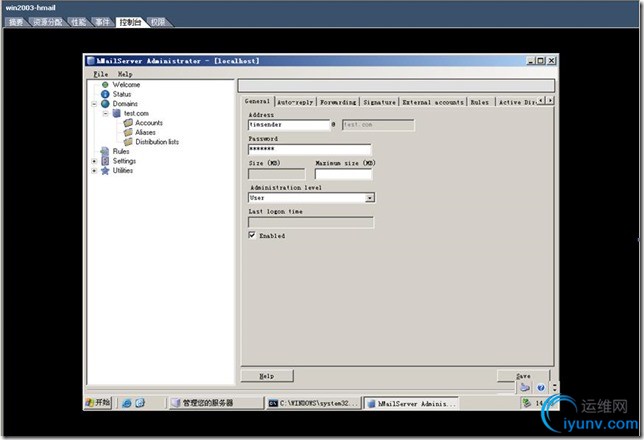This screenshot has width=644, height=440.
Task: Open the 控制台 tab
Action: (131, 22)
